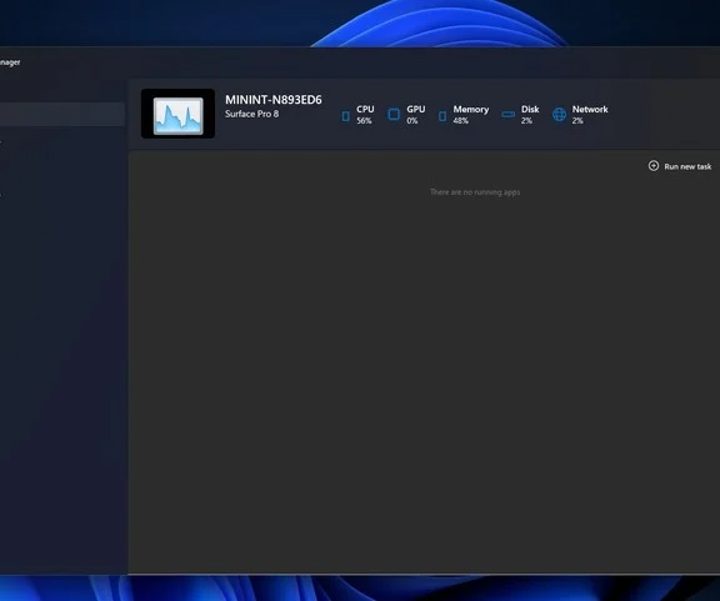Screen dimensions: 720x601
Task: Click the 48% Memory value
Action: click(461, 121)
